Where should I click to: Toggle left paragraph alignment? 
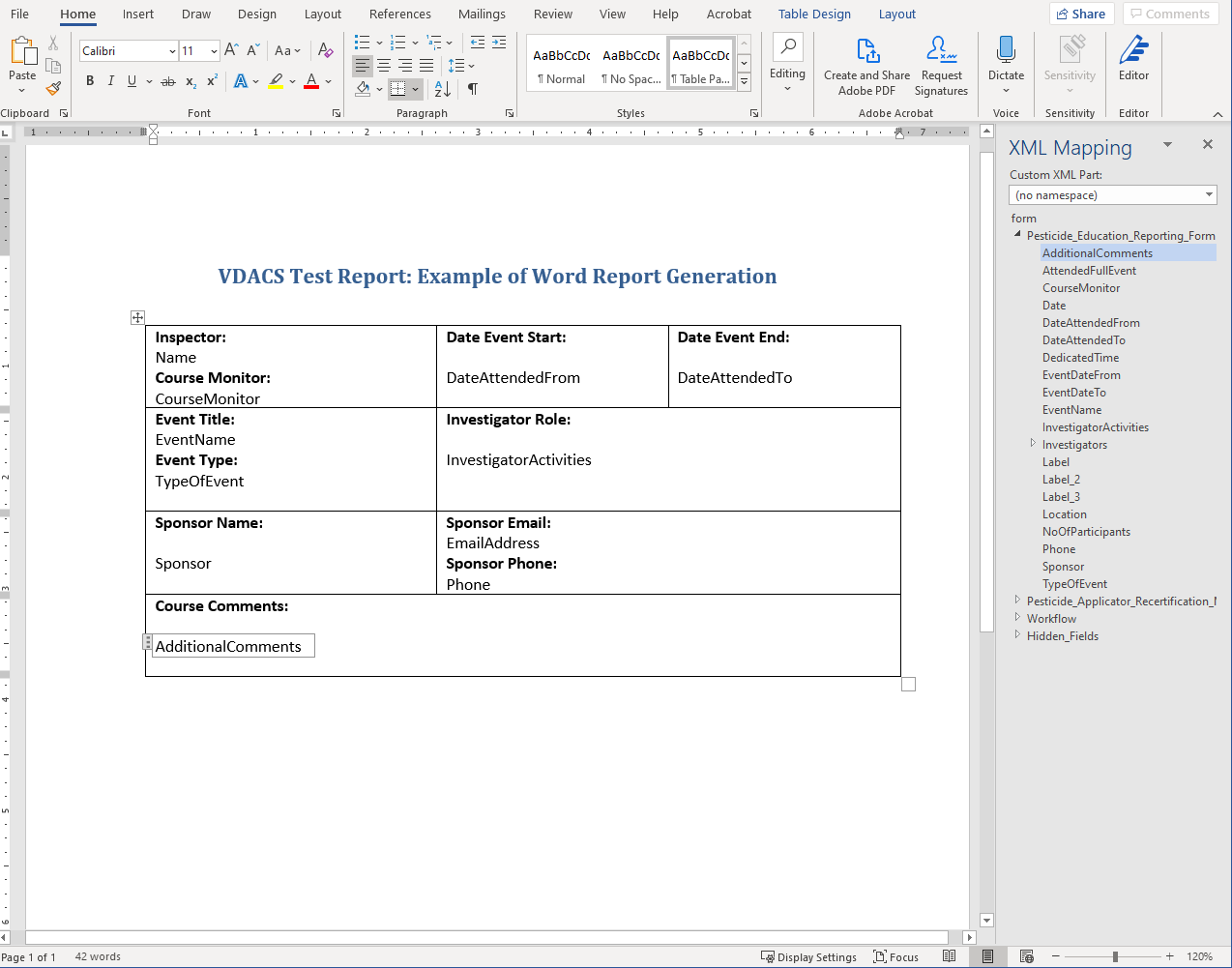(362, 66)
